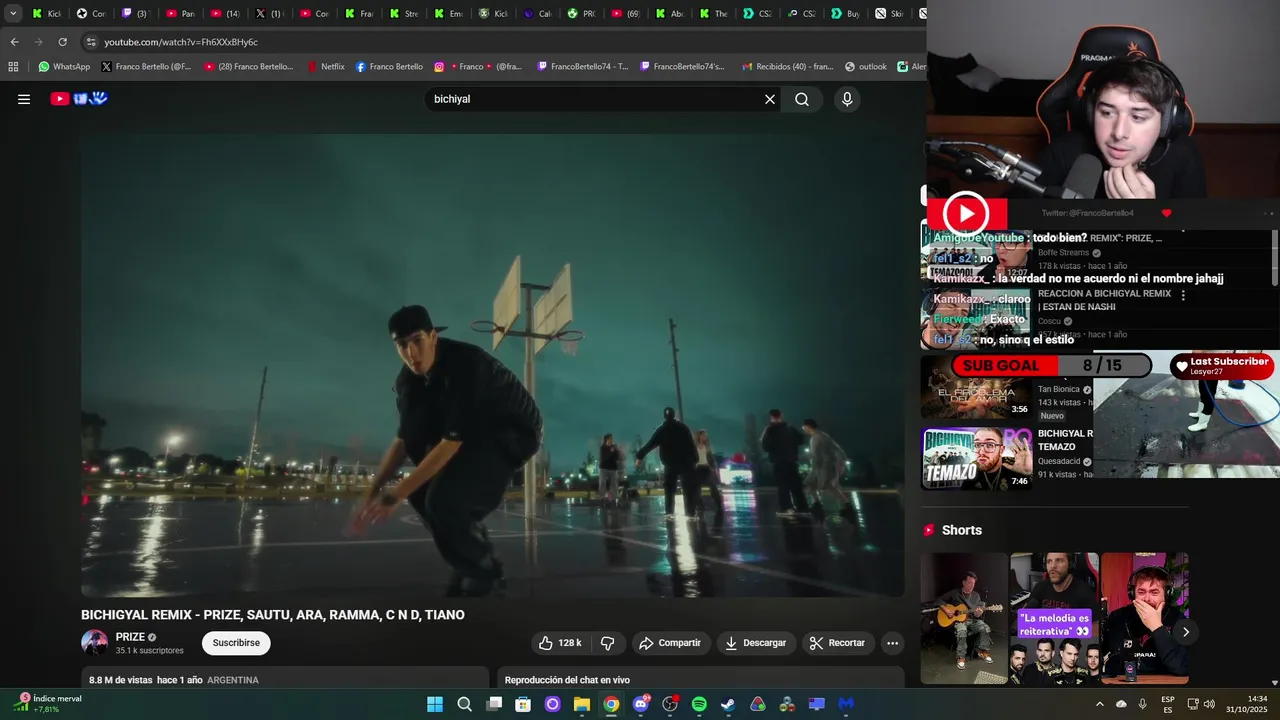This screenshot has height=720, width=1280.
Task: Open the FrancoBertello74 - T... Twitch bookmark
Action: [583, 67]
